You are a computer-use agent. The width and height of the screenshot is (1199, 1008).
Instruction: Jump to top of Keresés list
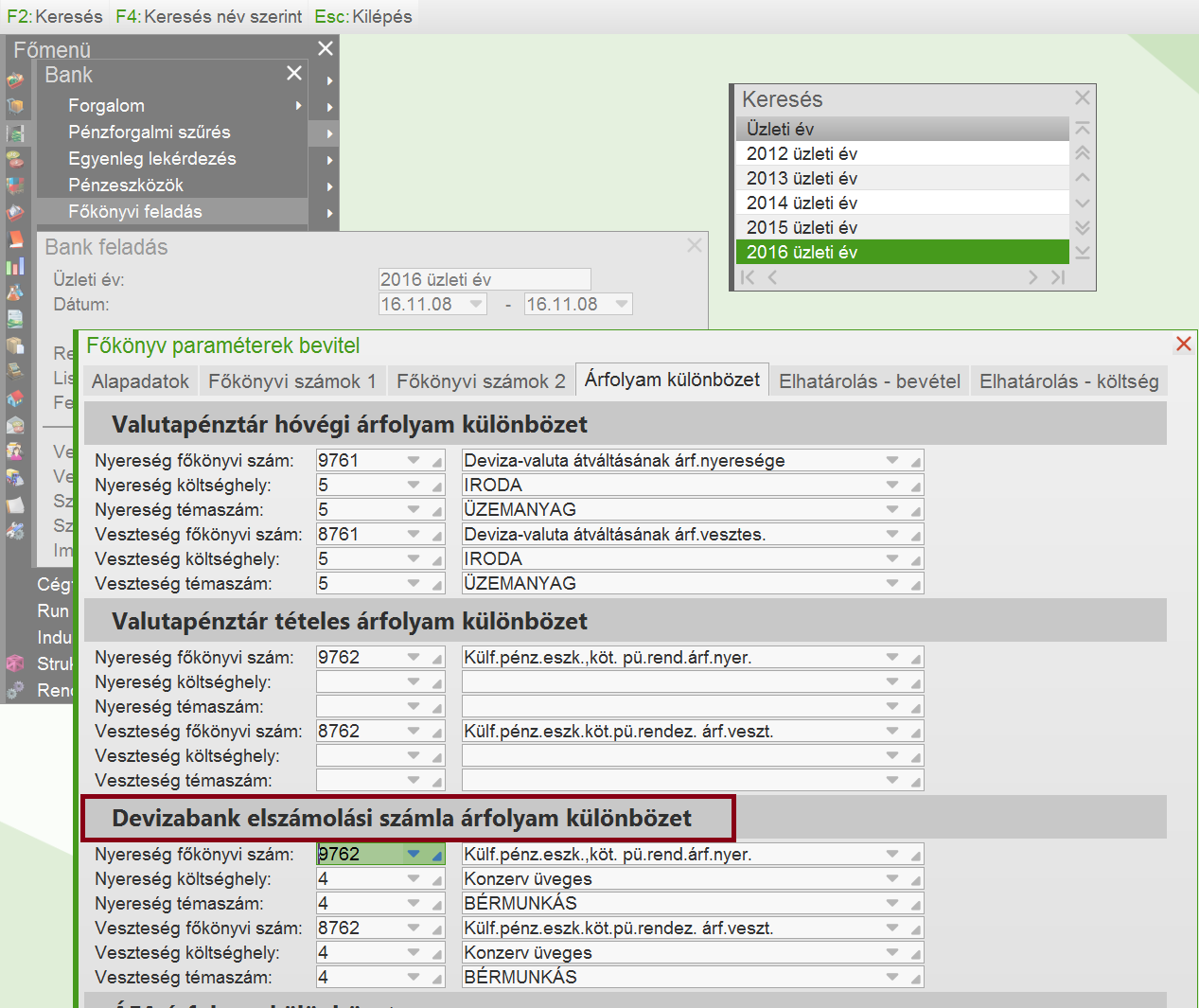point(1083,128)
